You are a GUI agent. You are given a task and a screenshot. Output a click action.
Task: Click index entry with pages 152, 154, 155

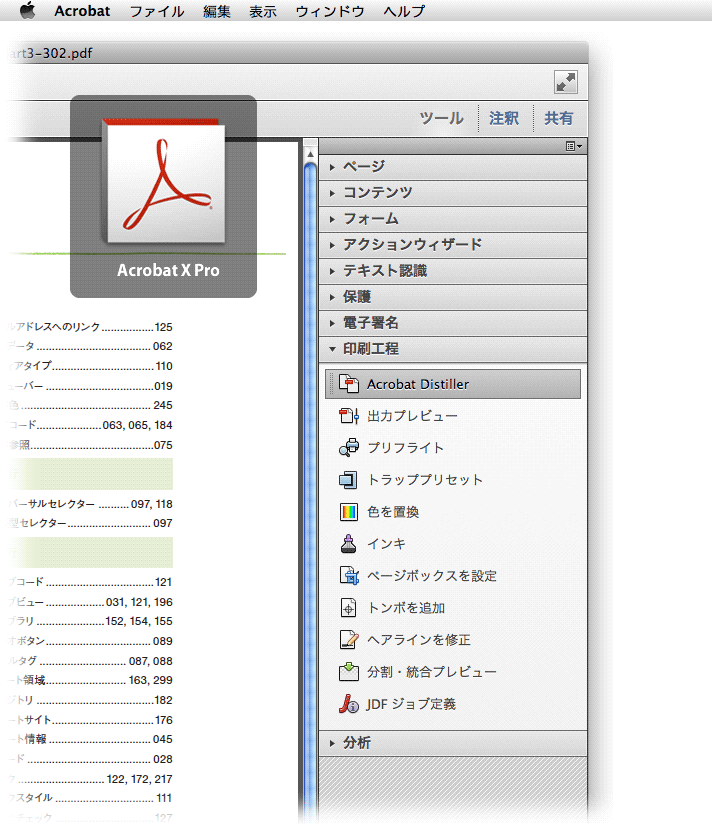tap(90, 621)
